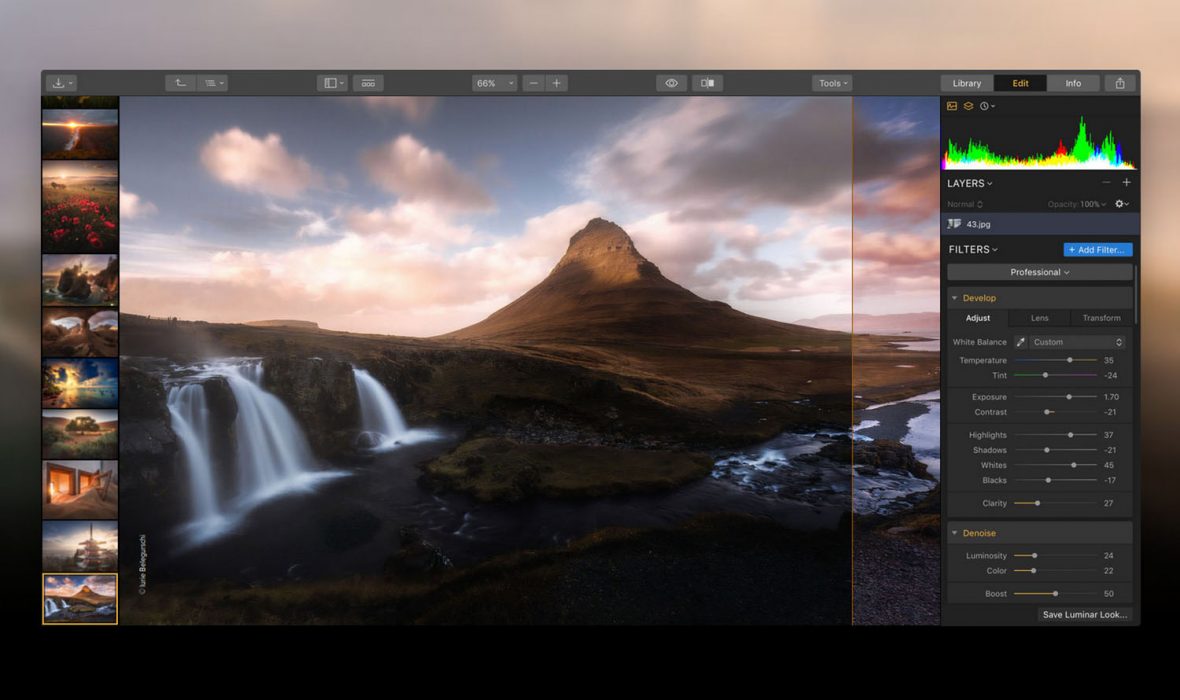The height and width of the screenshot is (700, 1180).
Task: Open the Tools dropdown menu
Action: (832, 83)
